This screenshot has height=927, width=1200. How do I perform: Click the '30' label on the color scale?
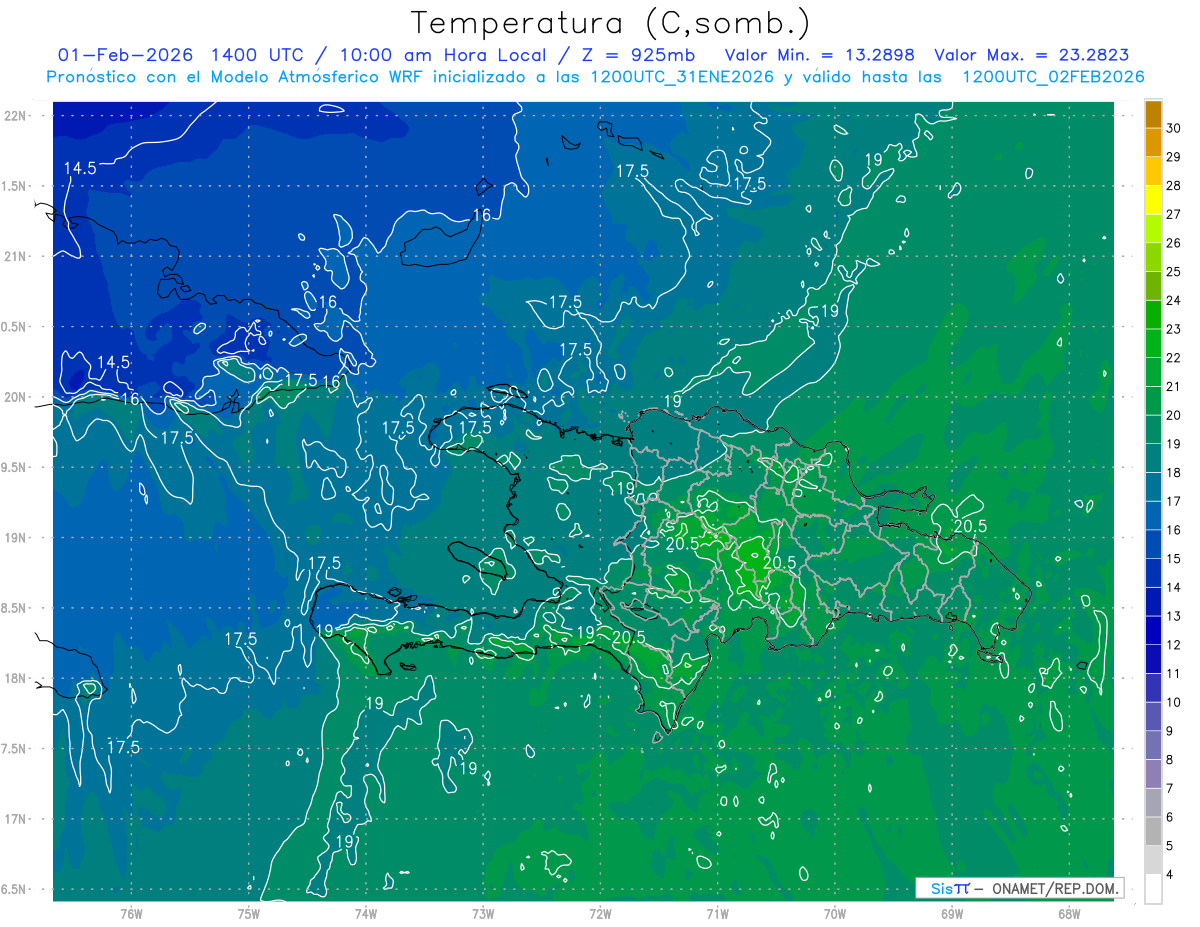pyautogui.click(x=1174, y=128)
